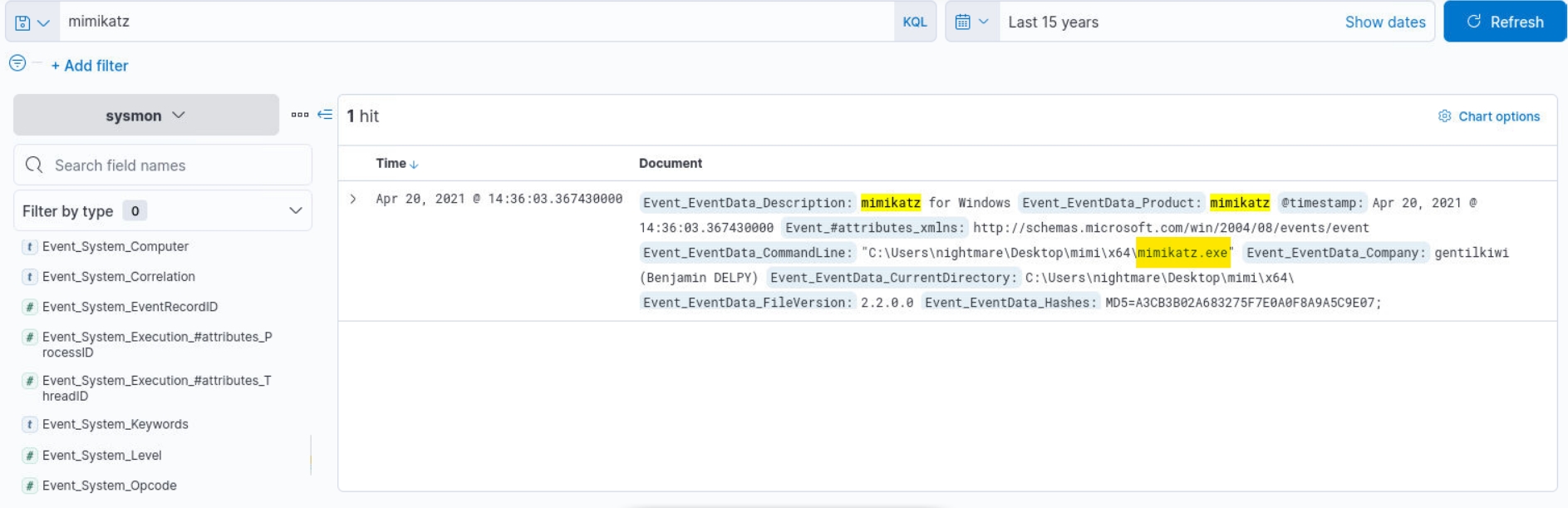The width and height of the screenshot is (1568, 508).
Task: Click the mimikatz query input field
Action: pyautogui.click(x=474, y=22)
